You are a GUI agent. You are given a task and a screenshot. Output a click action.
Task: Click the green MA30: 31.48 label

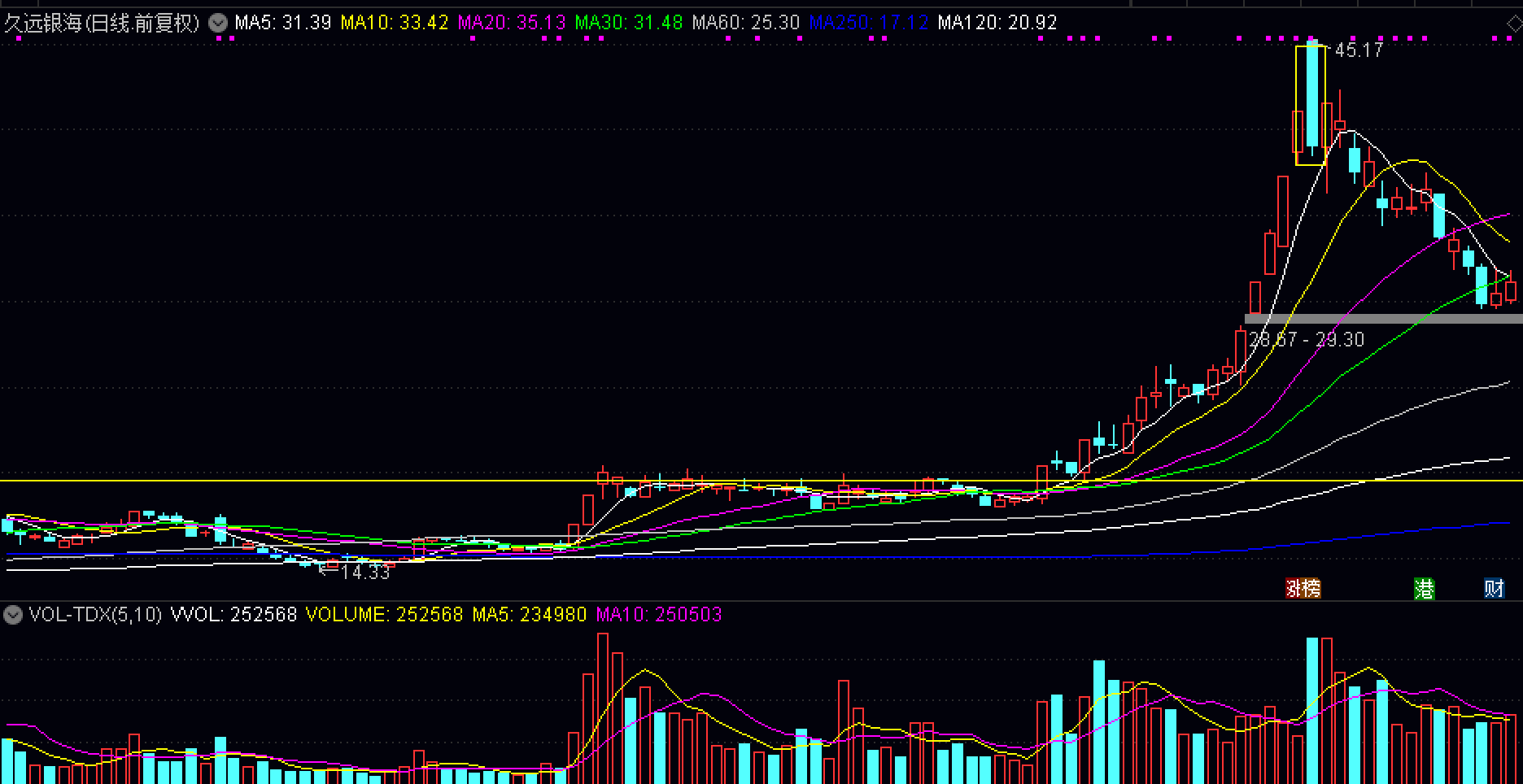[x=628, y=23]
